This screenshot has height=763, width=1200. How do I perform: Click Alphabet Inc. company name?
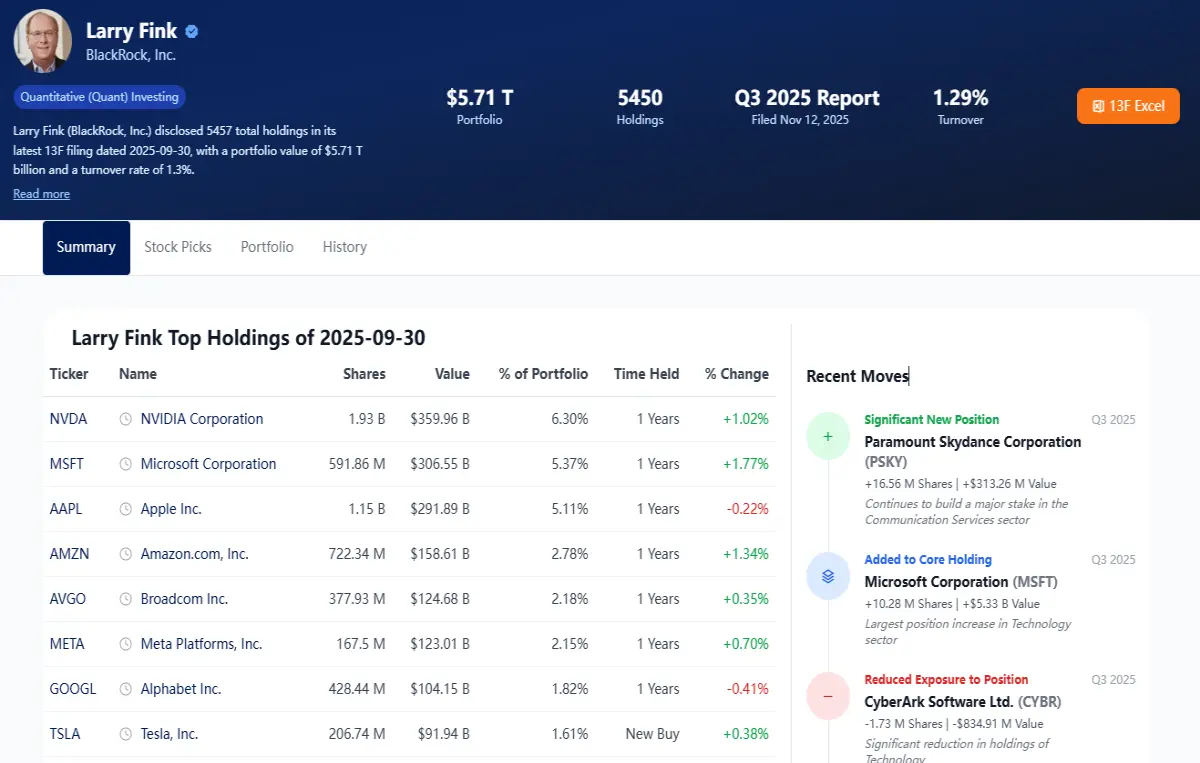pos(181,689)
